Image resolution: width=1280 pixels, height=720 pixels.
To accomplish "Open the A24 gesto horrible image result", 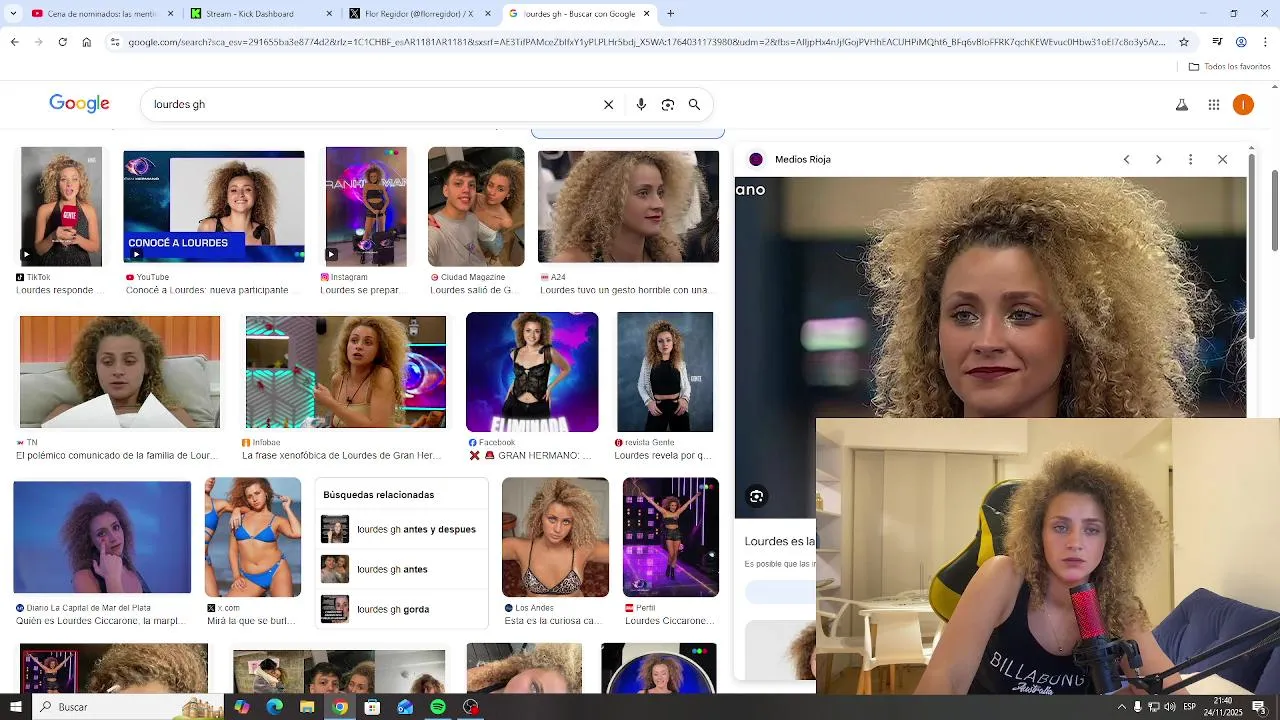I will [628, 207].
